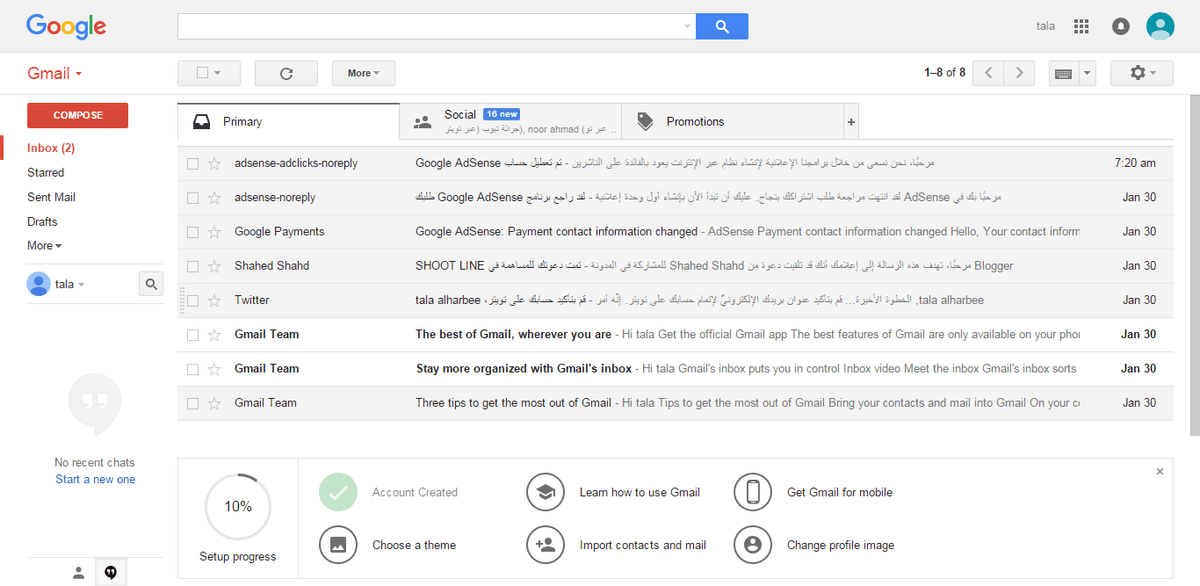Go to newer messages arrow
Image resolution: width=1200 pixels, height=586 pixels.
(988, 73)
